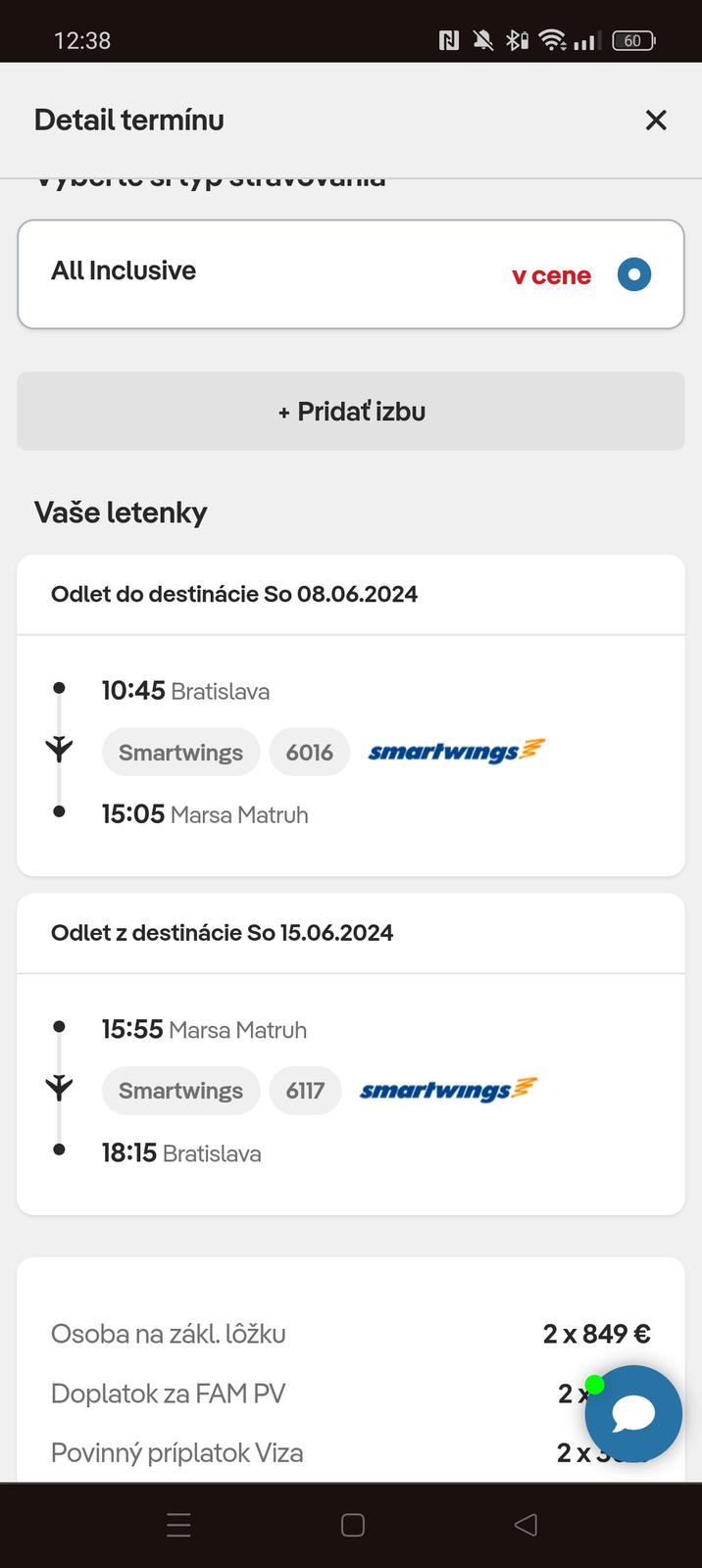
Task: Tap flight number 6117 chip
Action: (x=305, y=1091)
